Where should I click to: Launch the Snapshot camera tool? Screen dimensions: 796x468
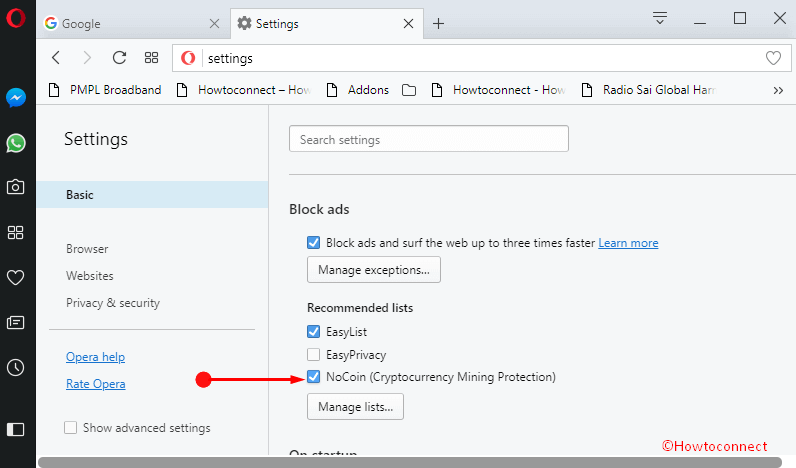(x=16, y=187)
